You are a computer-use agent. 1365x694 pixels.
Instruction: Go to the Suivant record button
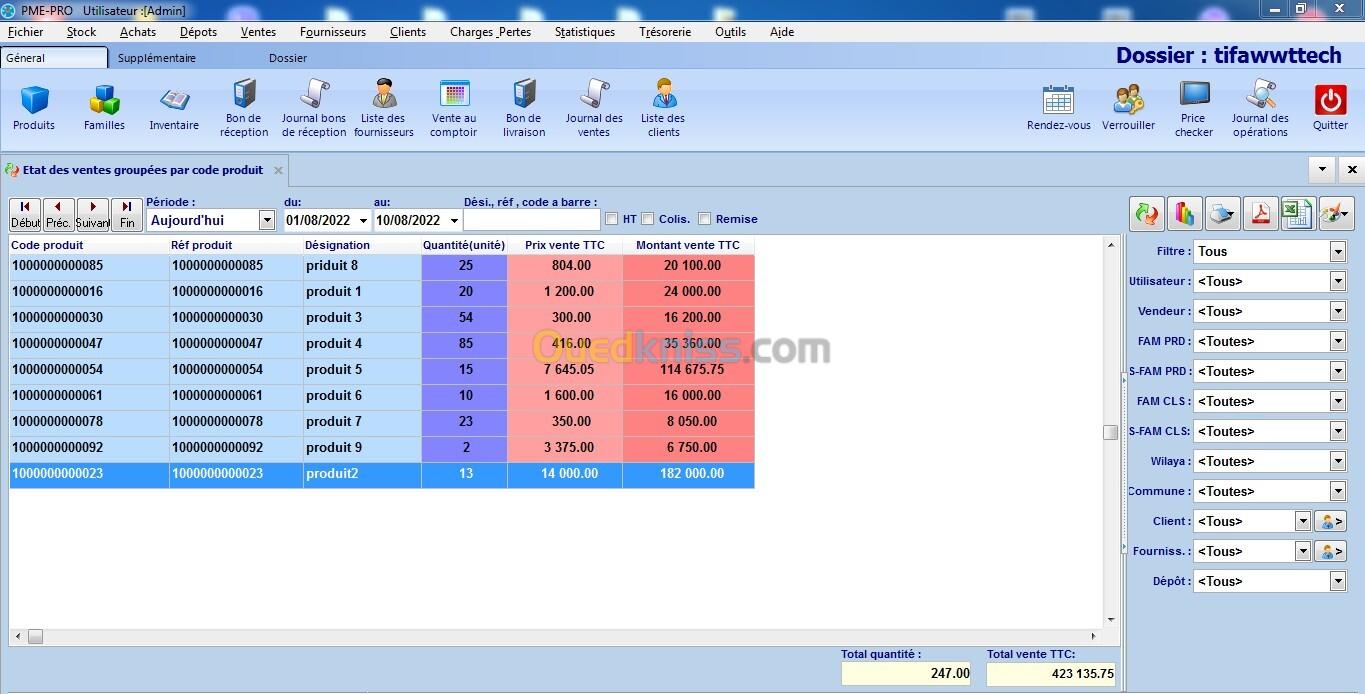tap(93, 215)
